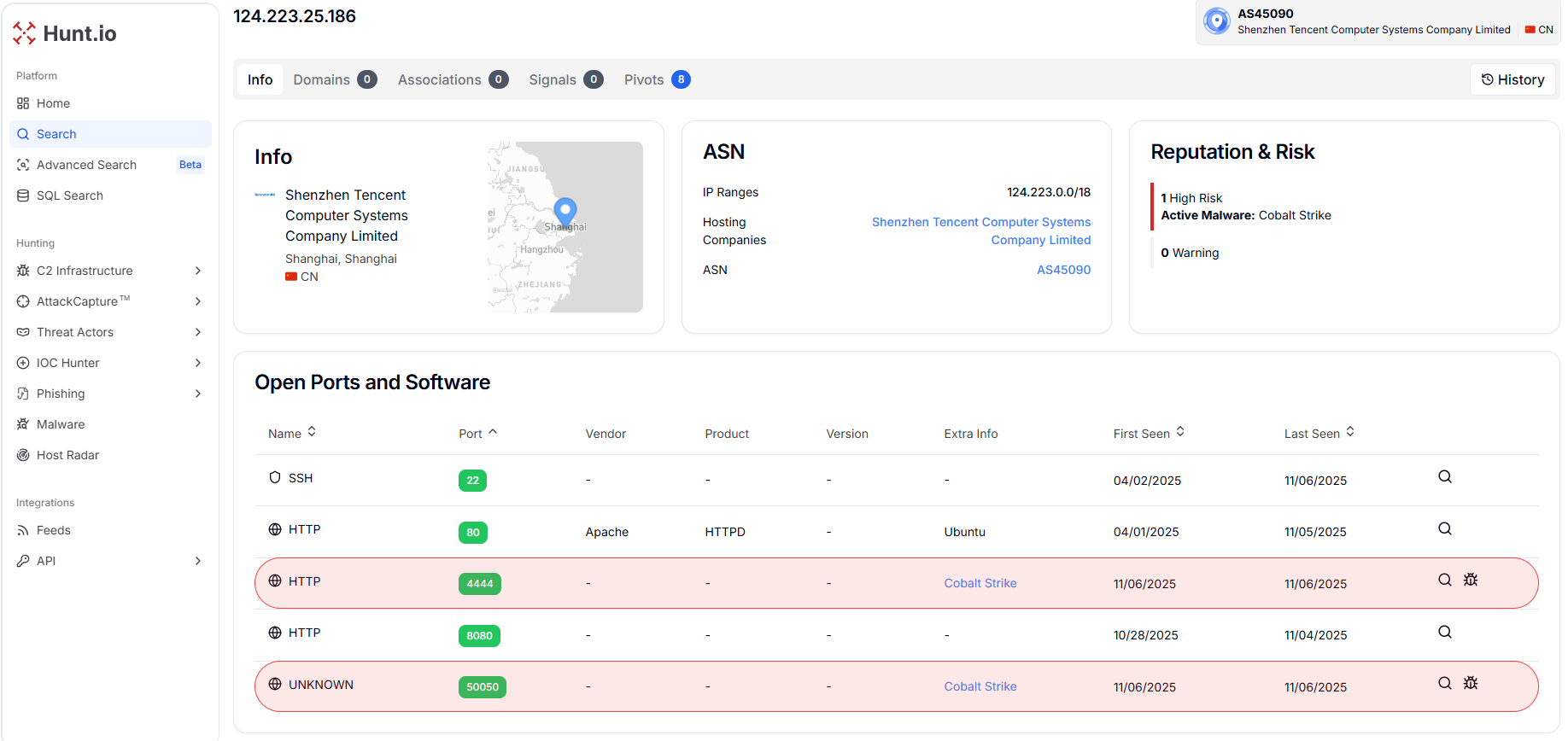This screenshot has height=741, width=1568.
Task: Click the Search magnifier icon in sidebar
Action: (x=23, y=134)
